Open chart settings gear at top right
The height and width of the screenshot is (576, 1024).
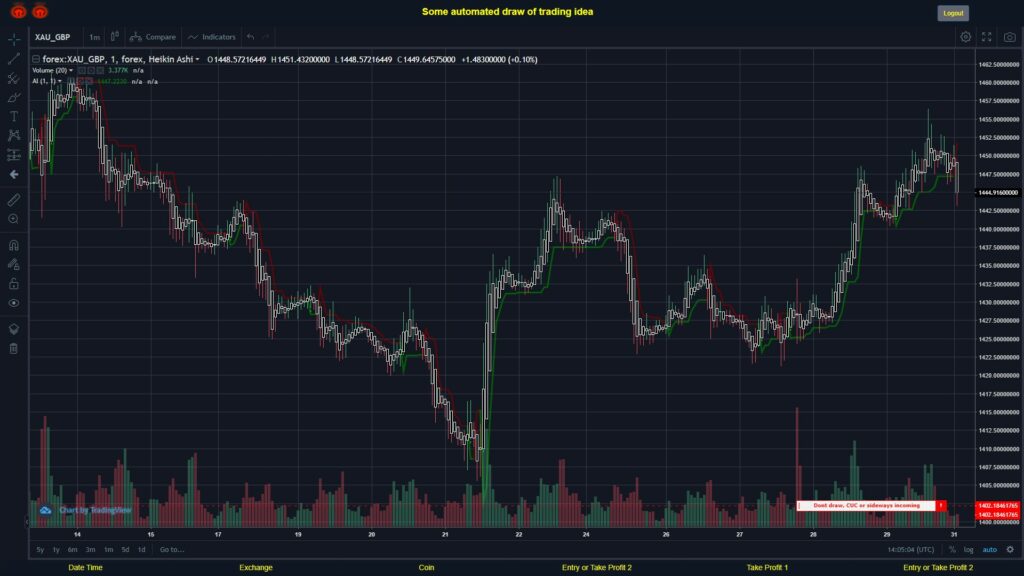tap(965, 37)
